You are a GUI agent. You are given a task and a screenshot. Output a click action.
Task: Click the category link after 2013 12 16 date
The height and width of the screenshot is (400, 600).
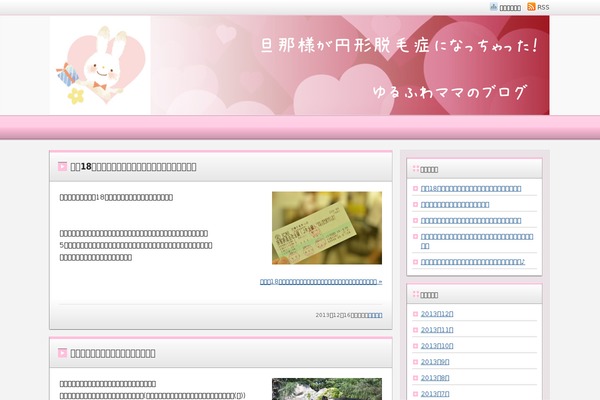374,315
